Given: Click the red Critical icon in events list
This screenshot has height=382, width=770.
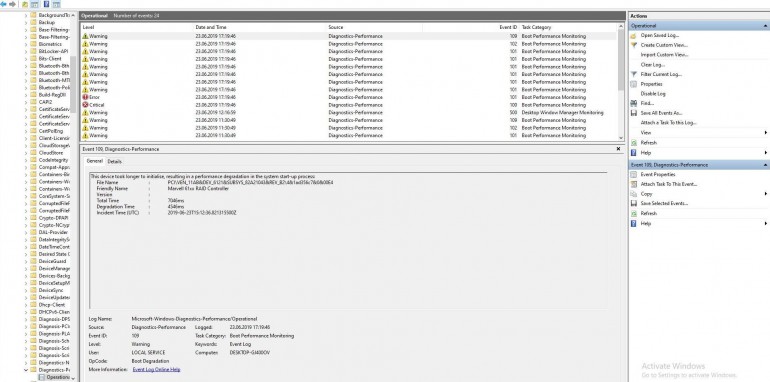Looking at the screenshot, I should pos(85,105).
